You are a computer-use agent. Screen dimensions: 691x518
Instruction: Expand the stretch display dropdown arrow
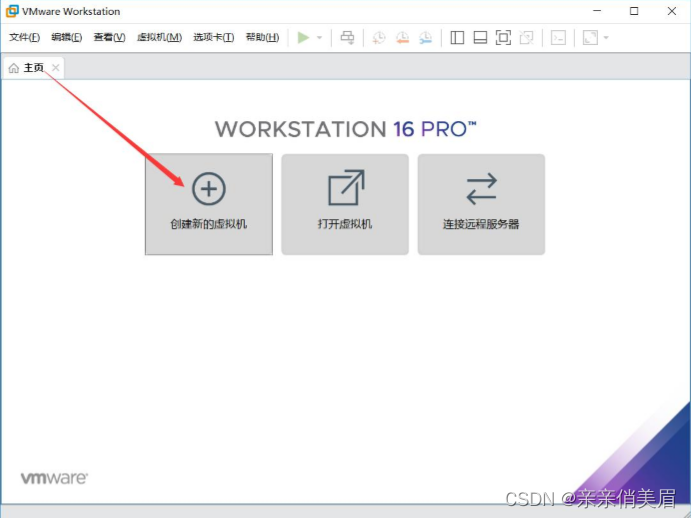[x=606, y=37]
